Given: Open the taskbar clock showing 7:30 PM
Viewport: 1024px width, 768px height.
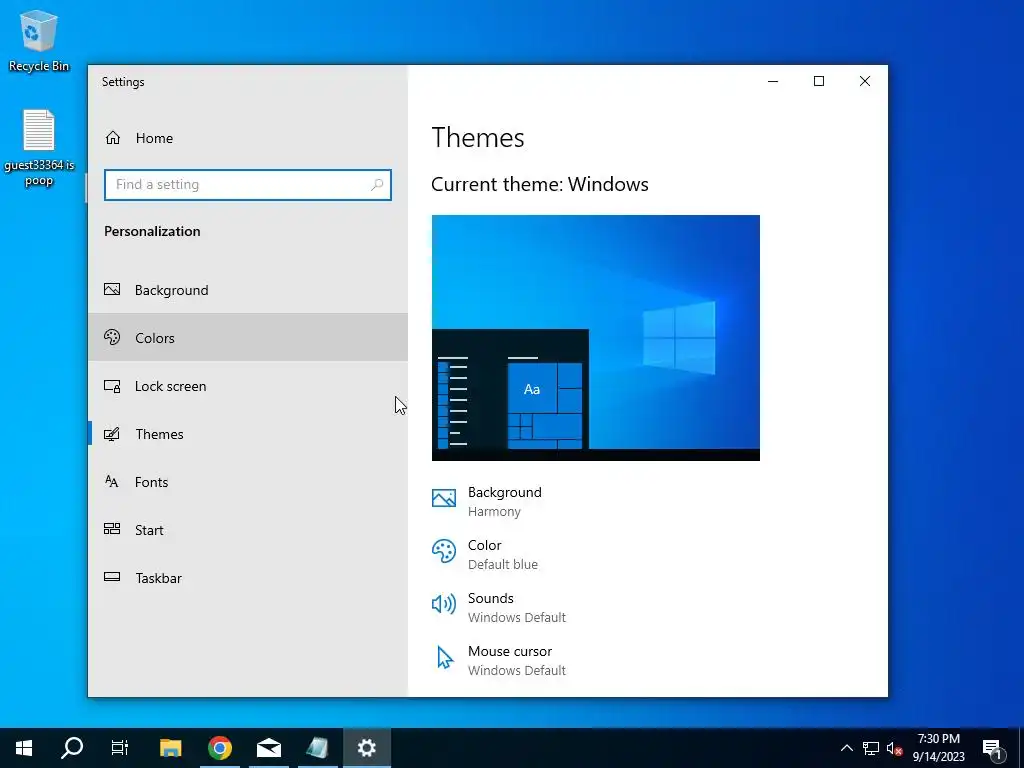Looking at the screenshot, I should (x=938, y=748).
